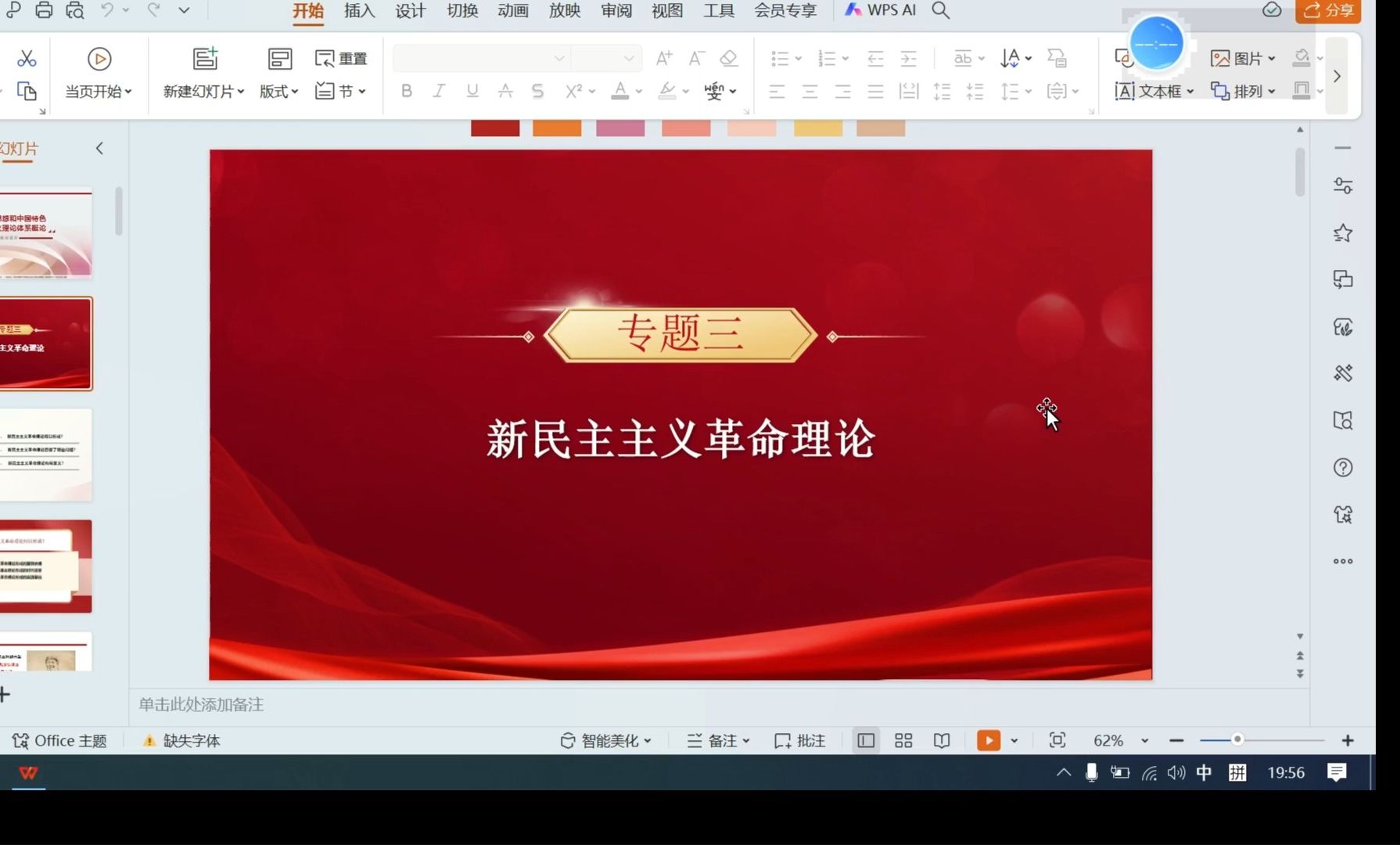
Task: Click the Reset (重置) button
Action: 341,59
